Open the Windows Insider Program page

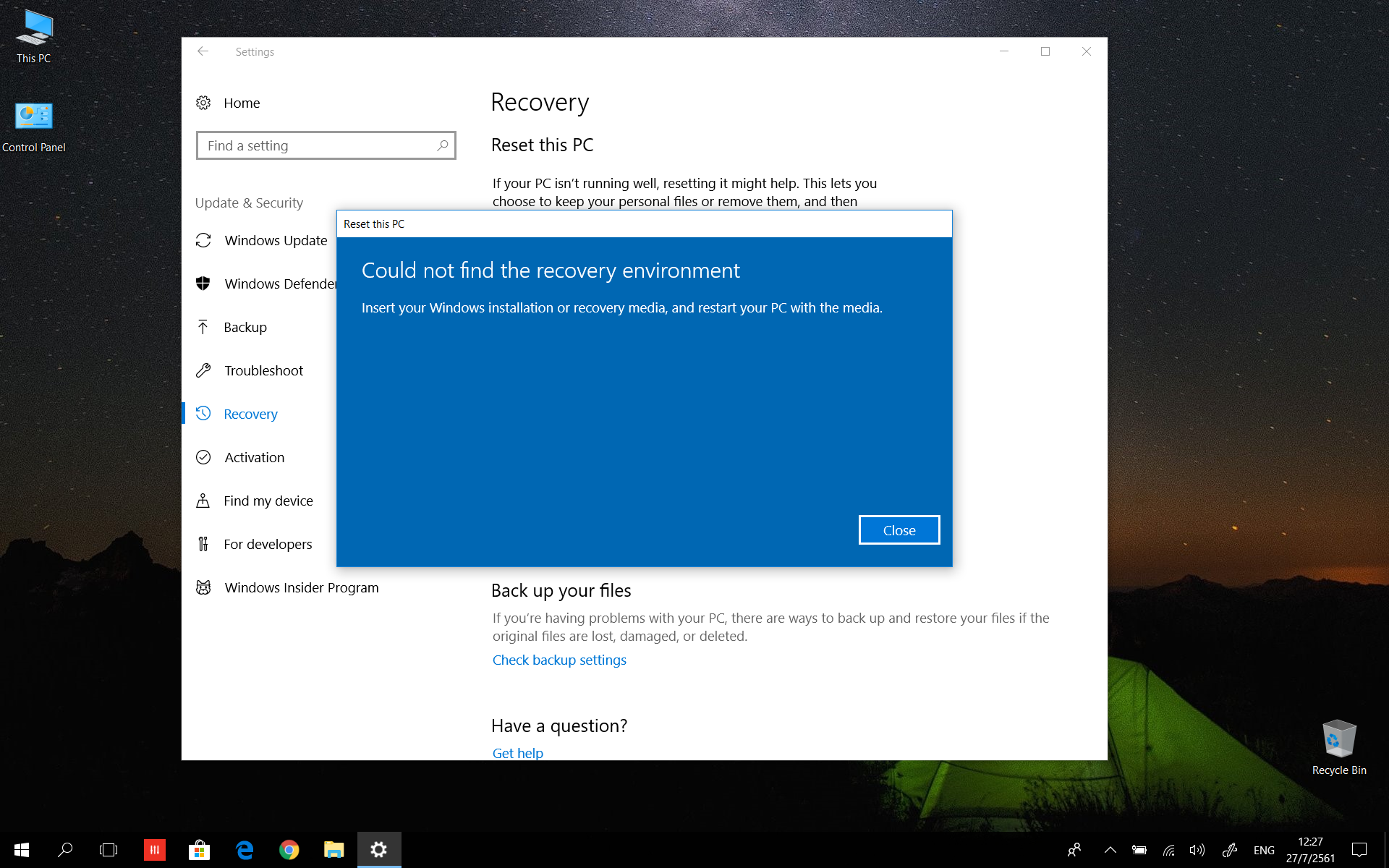point(301,587)
